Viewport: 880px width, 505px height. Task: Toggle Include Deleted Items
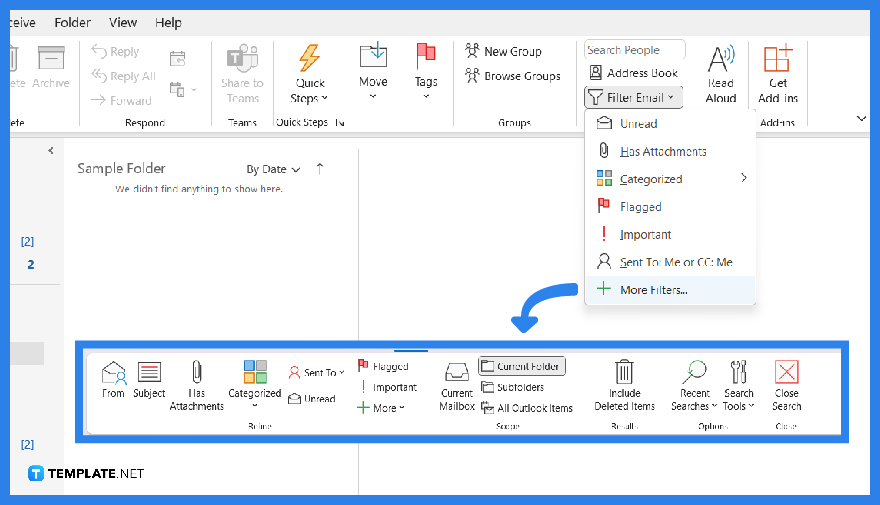click(625, 385)
